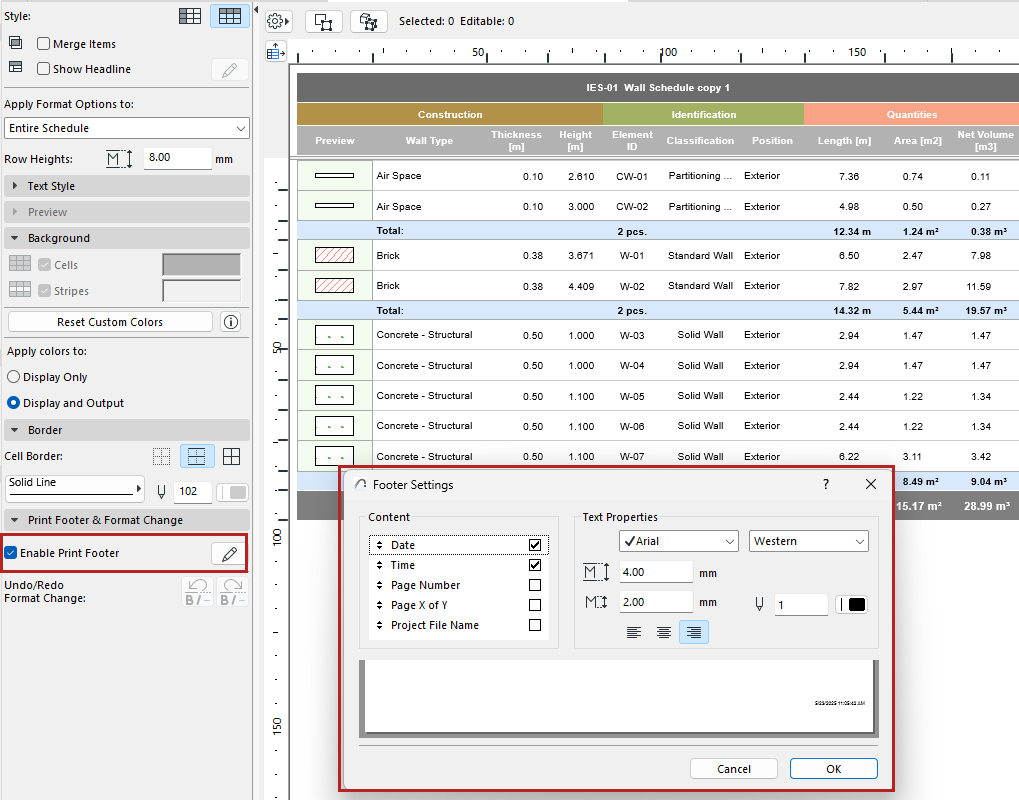Enable the Page Number footer checkbox

[x=535, y=585]
